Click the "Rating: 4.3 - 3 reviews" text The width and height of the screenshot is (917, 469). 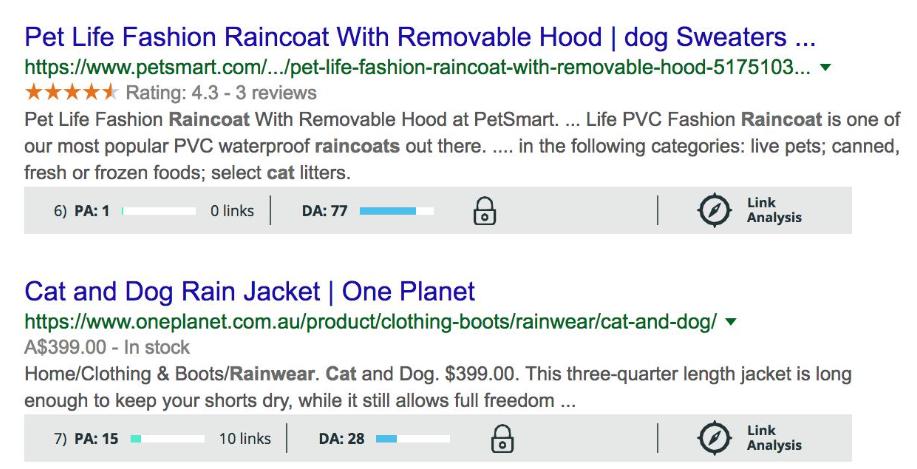(222, 93)
